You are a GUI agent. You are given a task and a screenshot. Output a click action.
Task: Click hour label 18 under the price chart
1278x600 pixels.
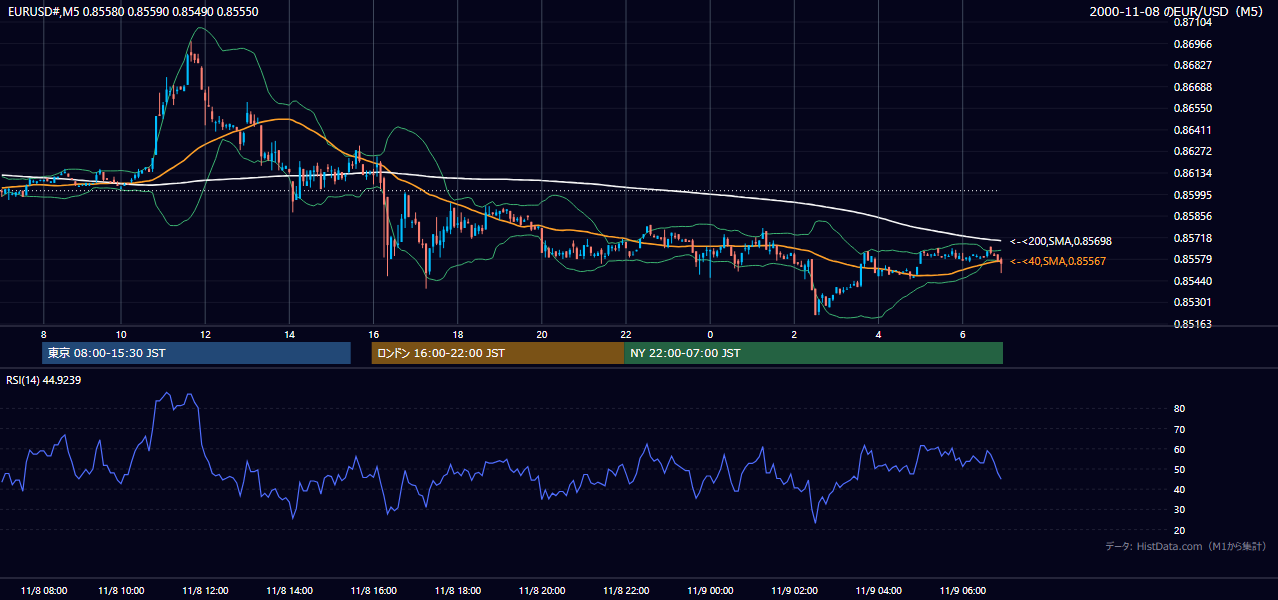pyautogui.click(x=457, y=334)
